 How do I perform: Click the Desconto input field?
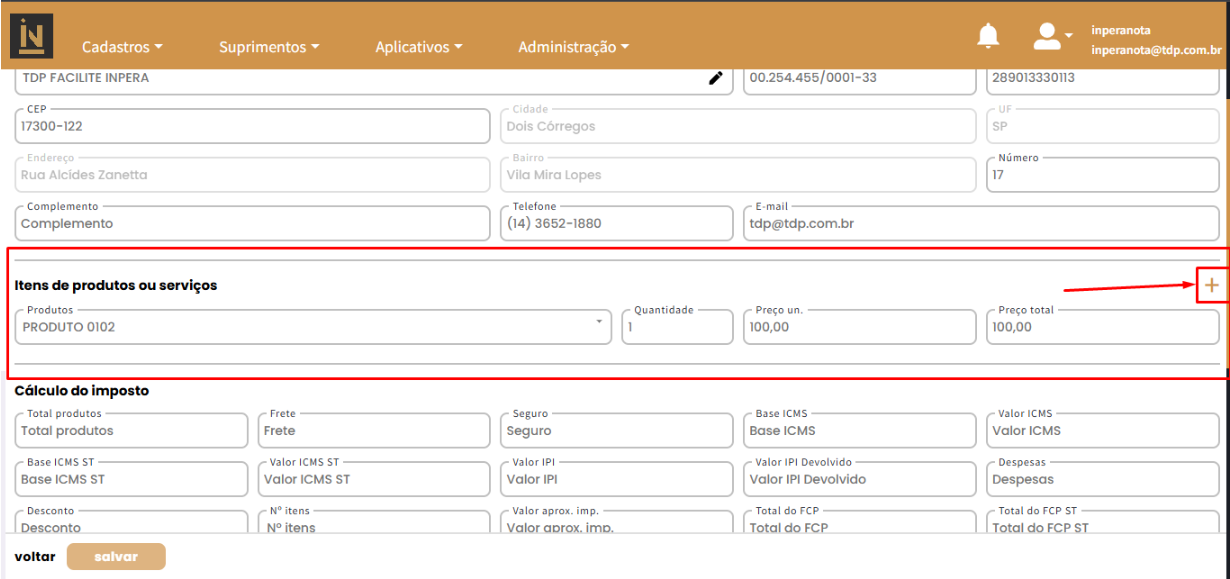(131, 522)
